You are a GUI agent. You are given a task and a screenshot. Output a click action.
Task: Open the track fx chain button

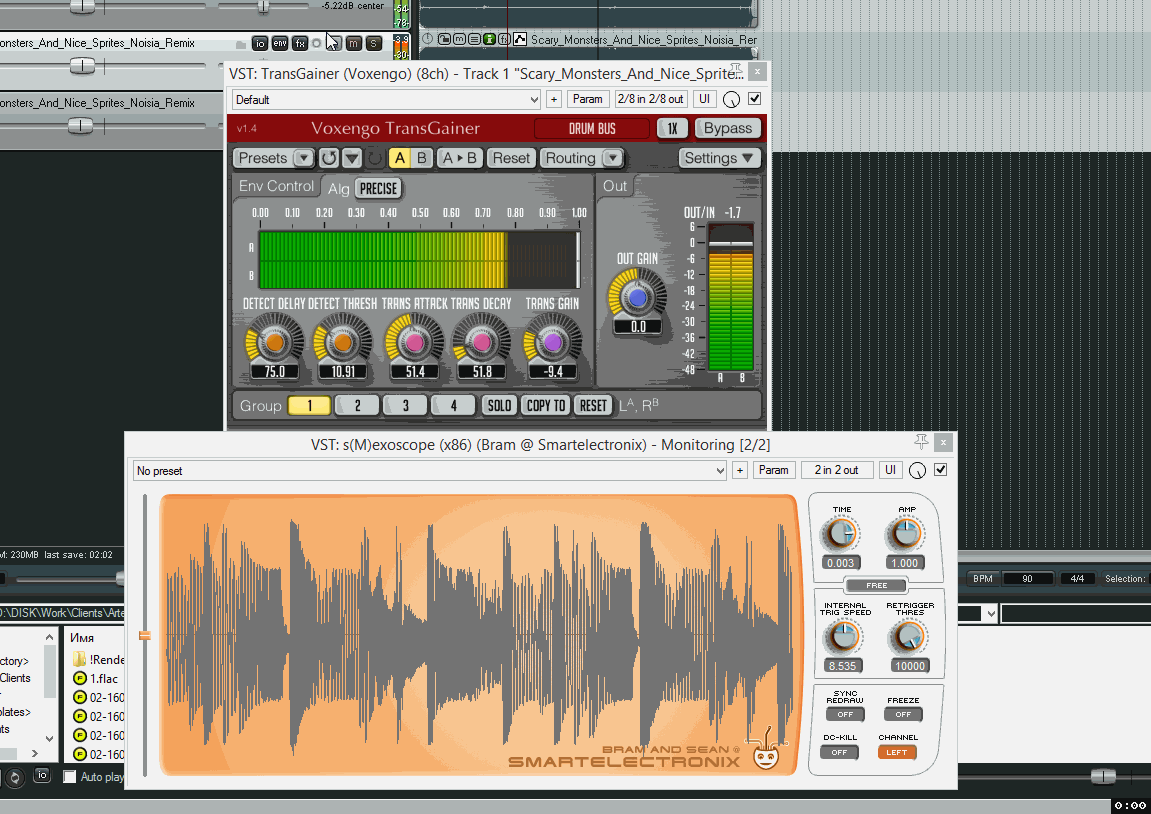click(x=299, y=43)
